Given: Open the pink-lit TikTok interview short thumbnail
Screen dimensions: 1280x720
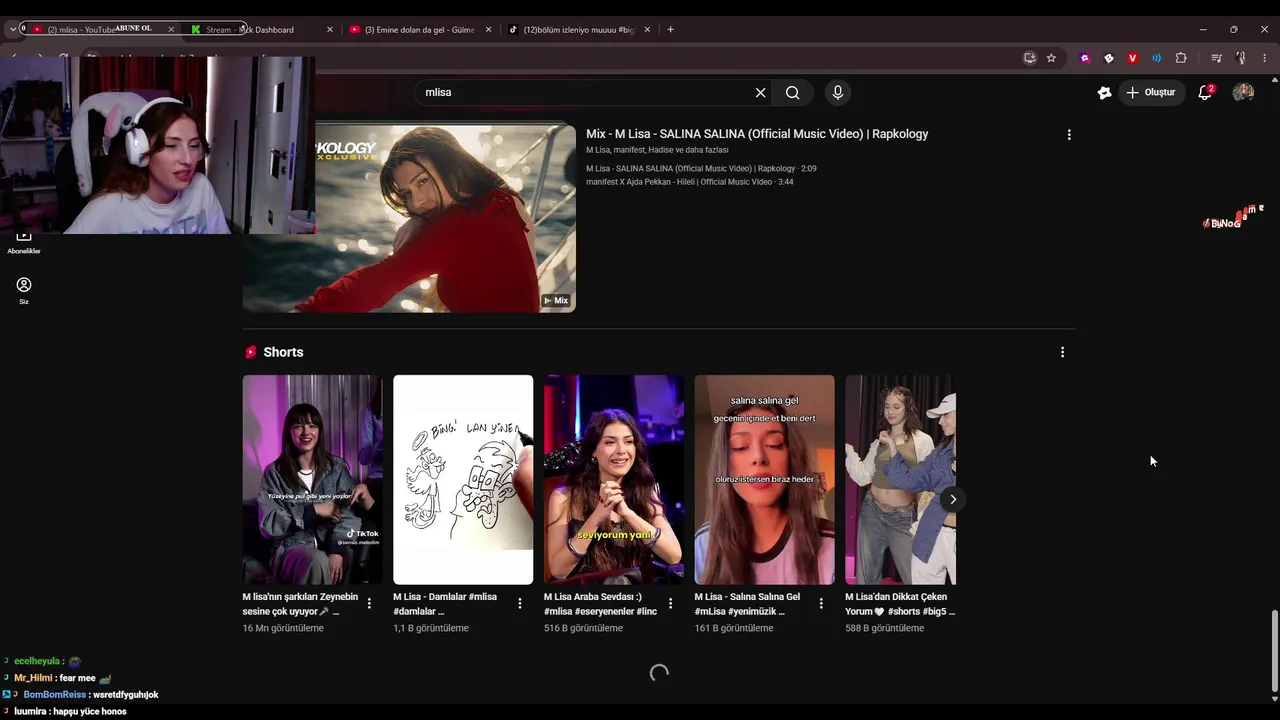Looking at the screenshot, I should (x=312, y=480).
